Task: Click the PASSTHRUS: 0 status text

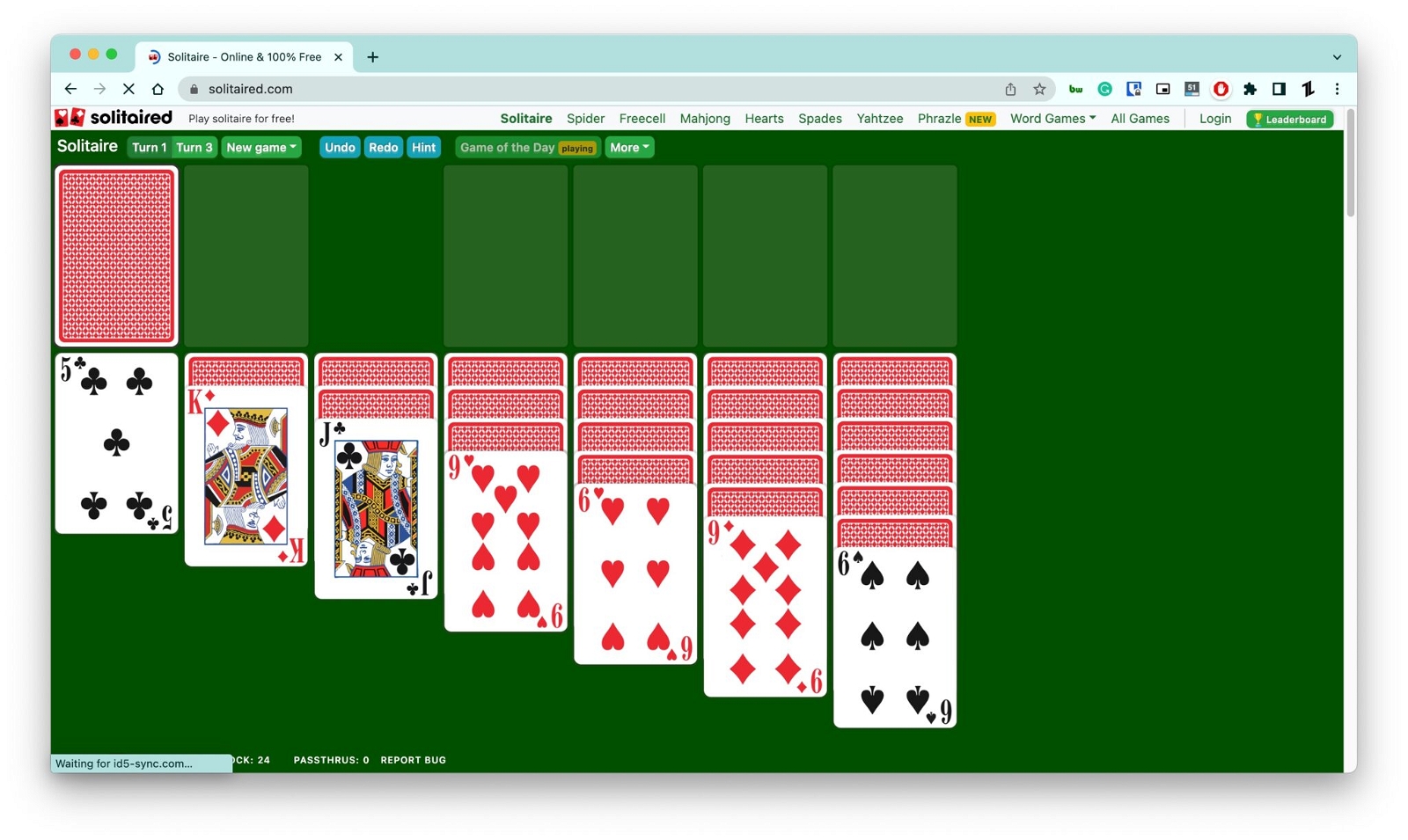Action: (331, 760)
